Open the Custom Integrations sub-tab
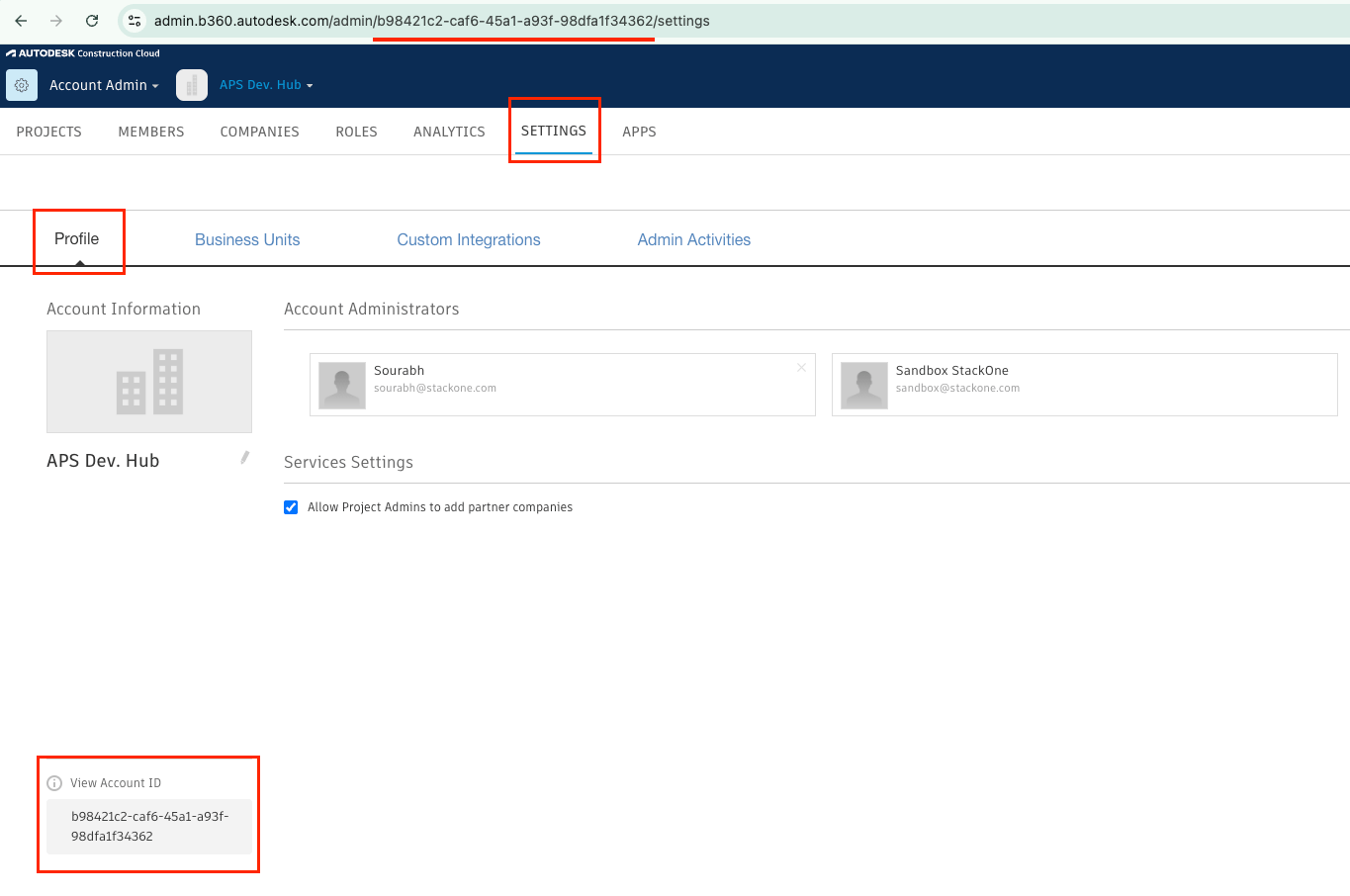Viewport: 1350px width, 896px height. [x=469, y=239]
